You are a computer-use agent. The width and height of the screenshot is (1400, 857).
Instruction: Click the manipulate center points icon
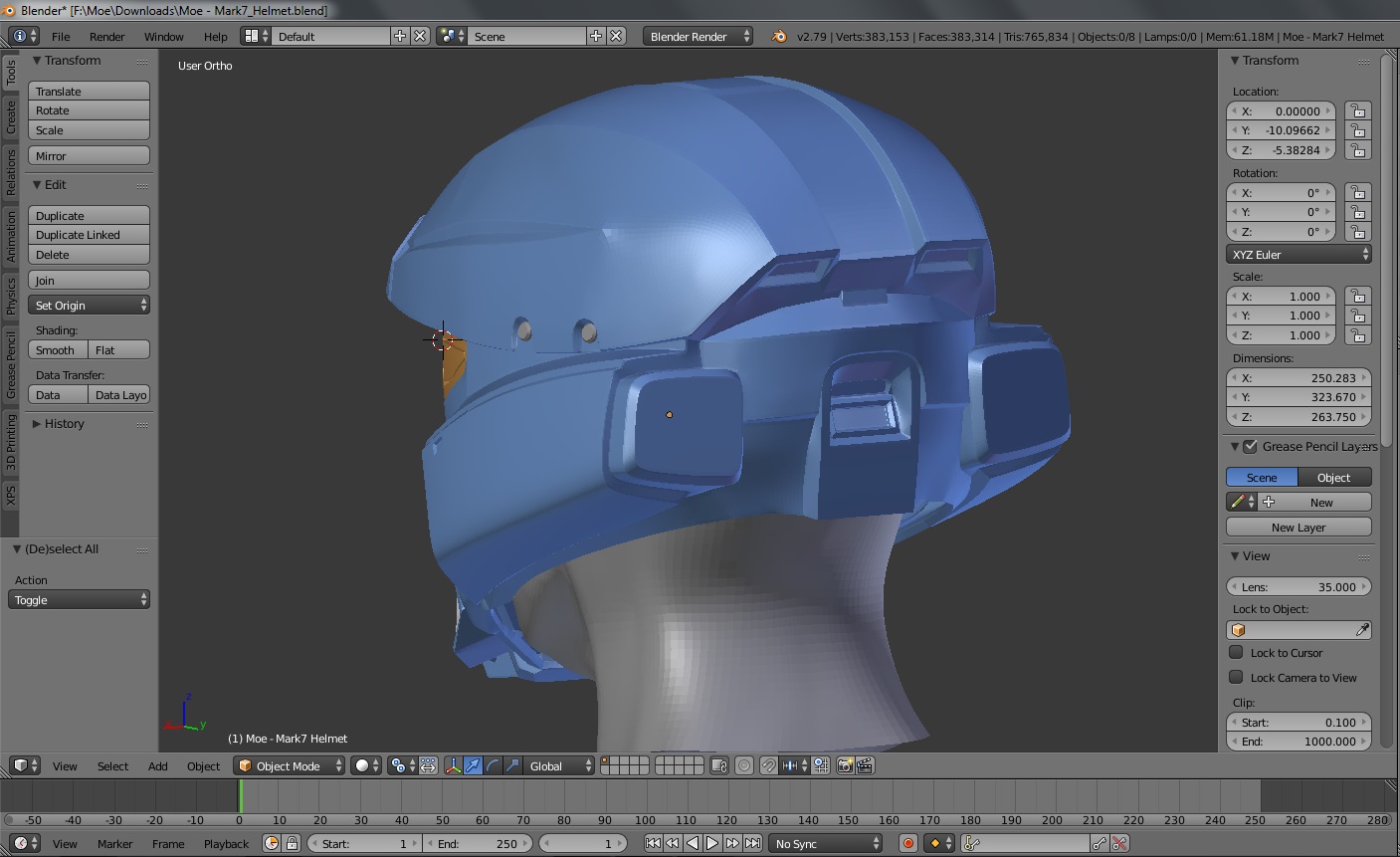[x=428, y=765]
